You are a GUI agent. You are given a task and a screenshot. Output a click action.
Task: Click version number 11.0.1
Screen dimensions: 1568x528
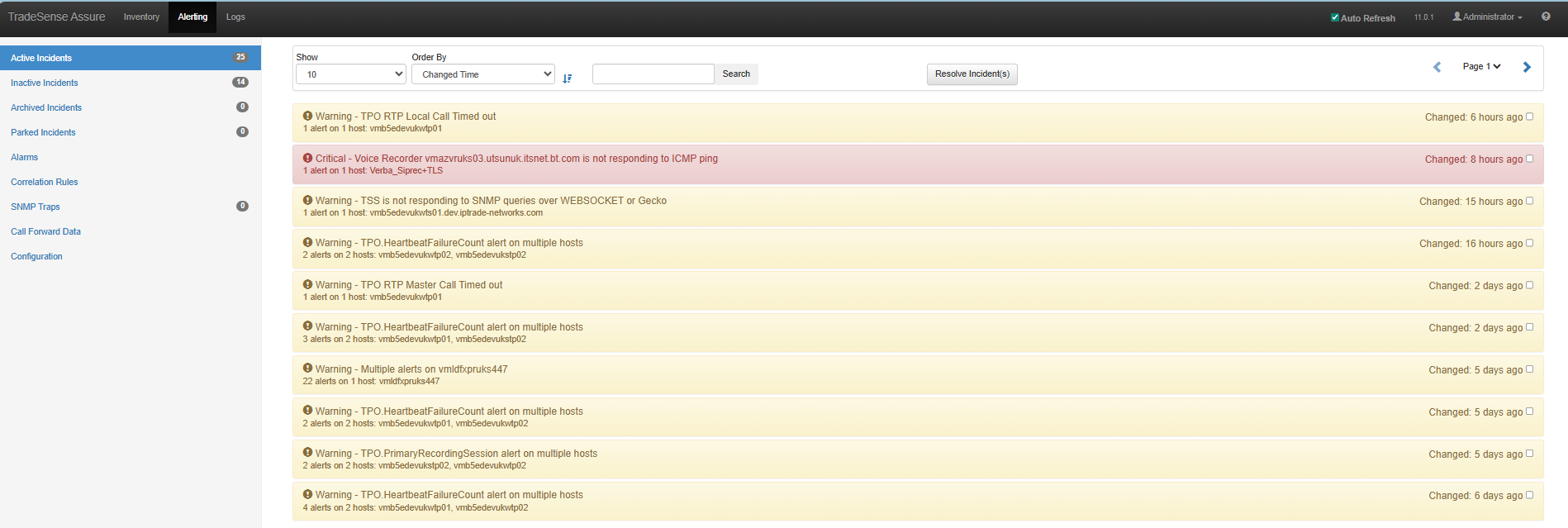point(1424,17)
